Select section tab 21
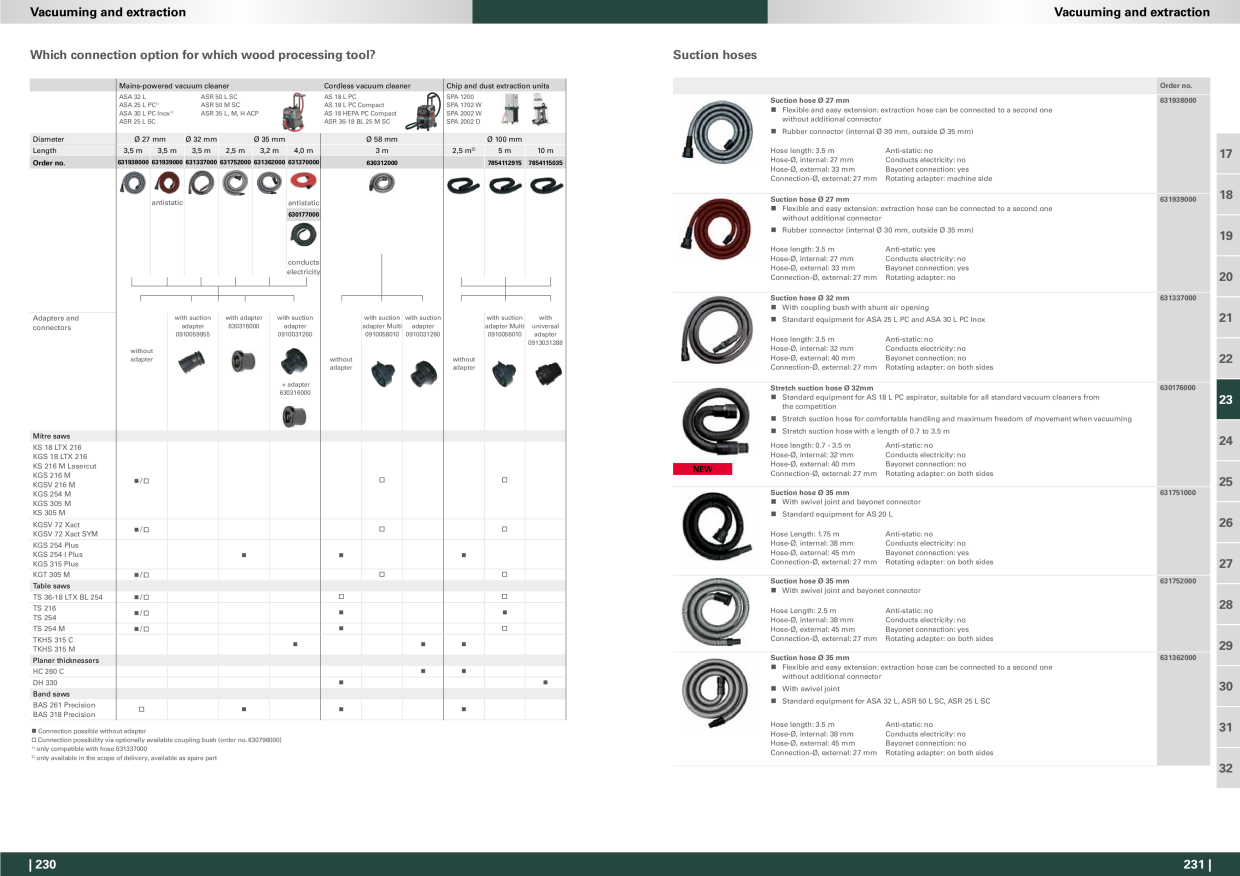Screen dimensions: 1240x876 tap(1227, 318)
